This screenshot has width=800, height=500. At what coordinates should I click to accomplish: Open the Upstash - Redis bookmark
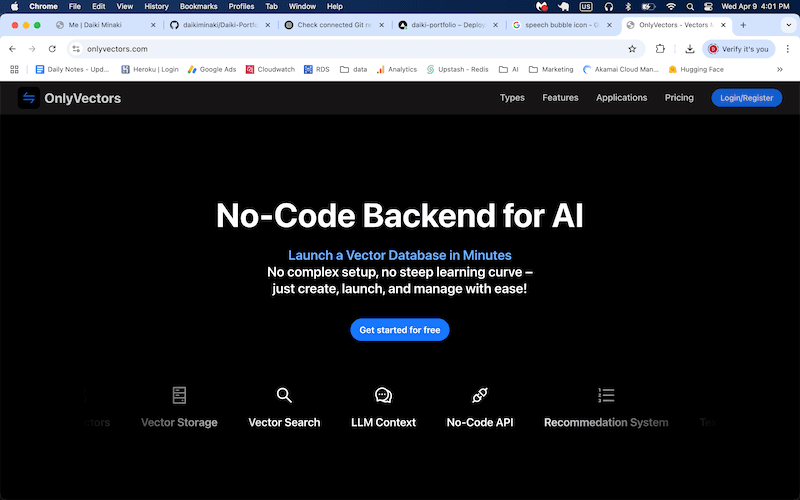click(458, 69)
